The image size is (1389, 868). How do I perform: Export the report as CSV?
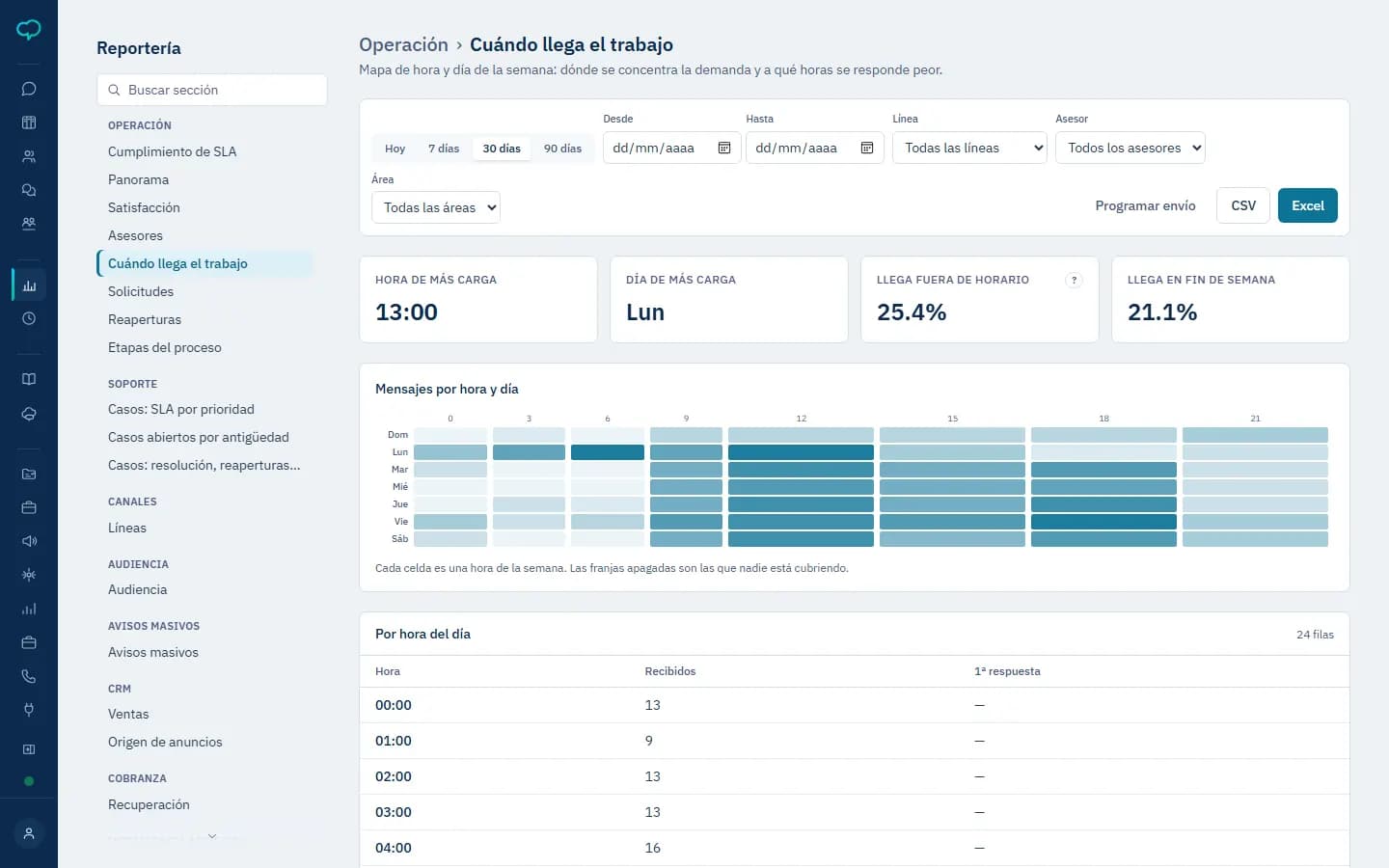pos(1243,205)
